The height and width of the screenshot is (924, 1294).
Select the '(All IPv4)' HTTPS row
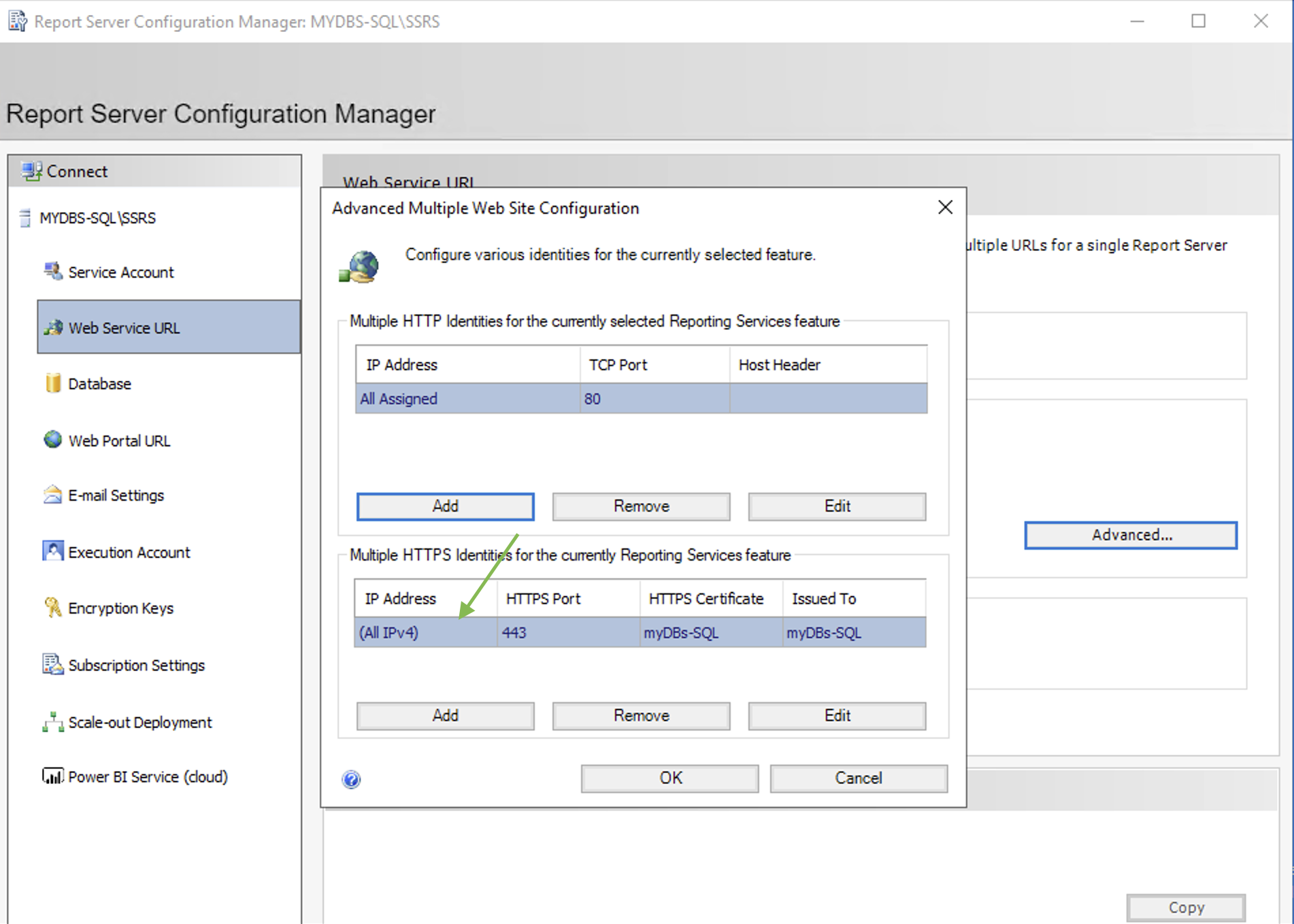640,633
